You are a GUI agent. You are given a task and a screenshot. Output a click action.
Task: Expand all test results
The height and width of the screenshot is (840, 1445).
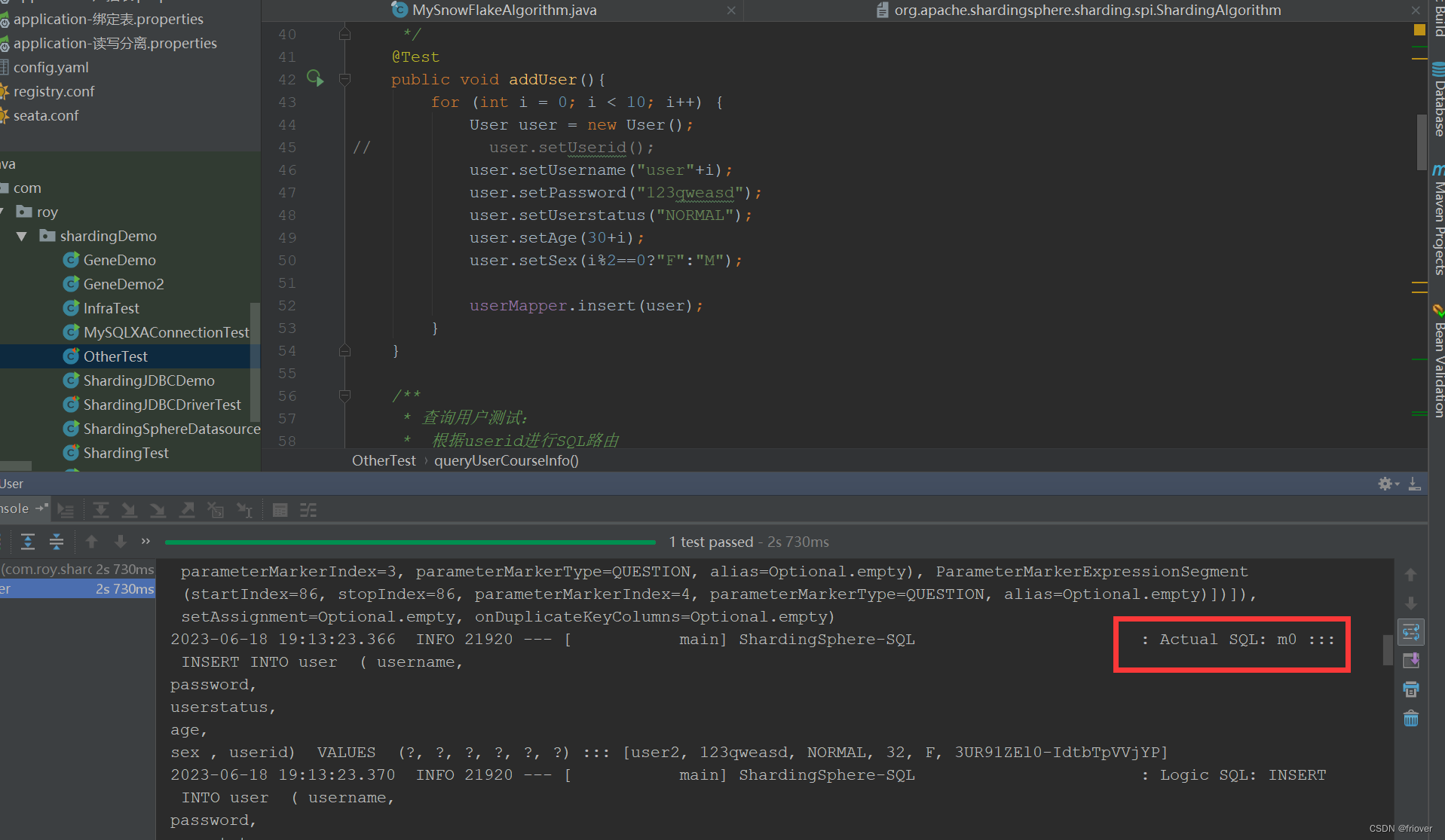click(28, 542)
